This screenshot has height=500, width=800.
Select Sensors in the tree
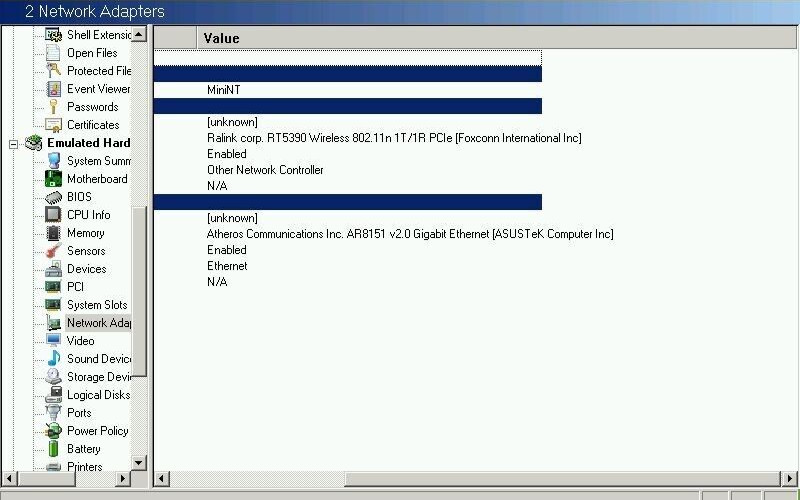tap(86, 251)
